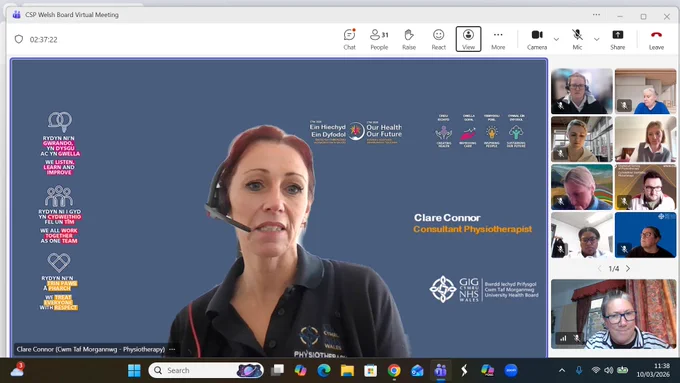Open Google Chrome from taskbar

click(394, 370)
